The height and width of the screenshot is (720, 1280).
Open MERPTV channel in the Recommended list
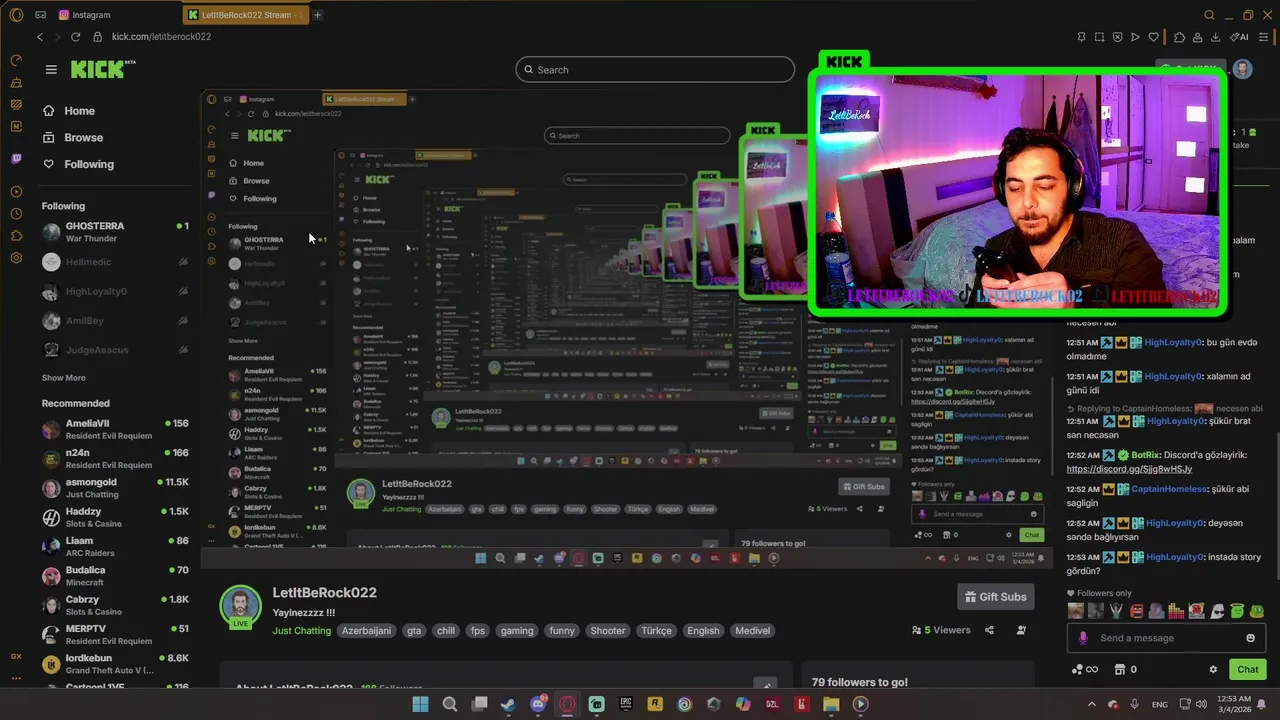[x=115, y=634]
